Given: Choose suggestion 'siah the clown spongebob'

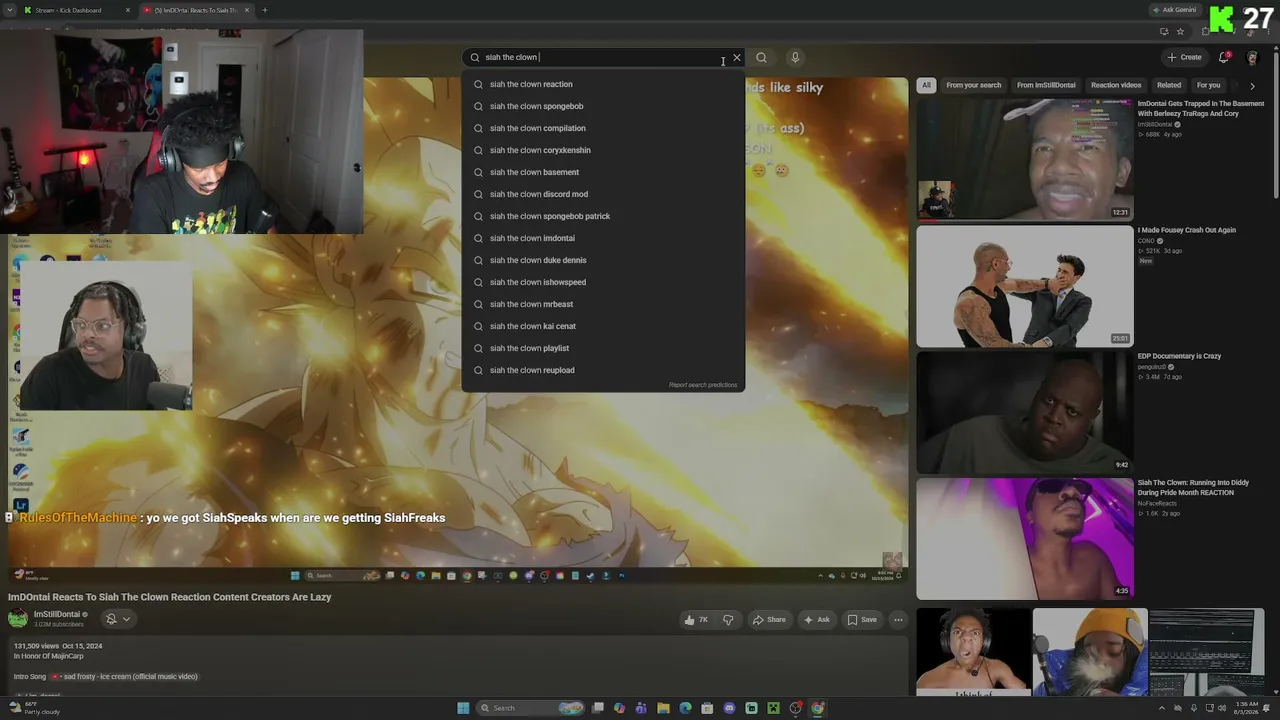Looking at the screenshot, I should point(603,106).
